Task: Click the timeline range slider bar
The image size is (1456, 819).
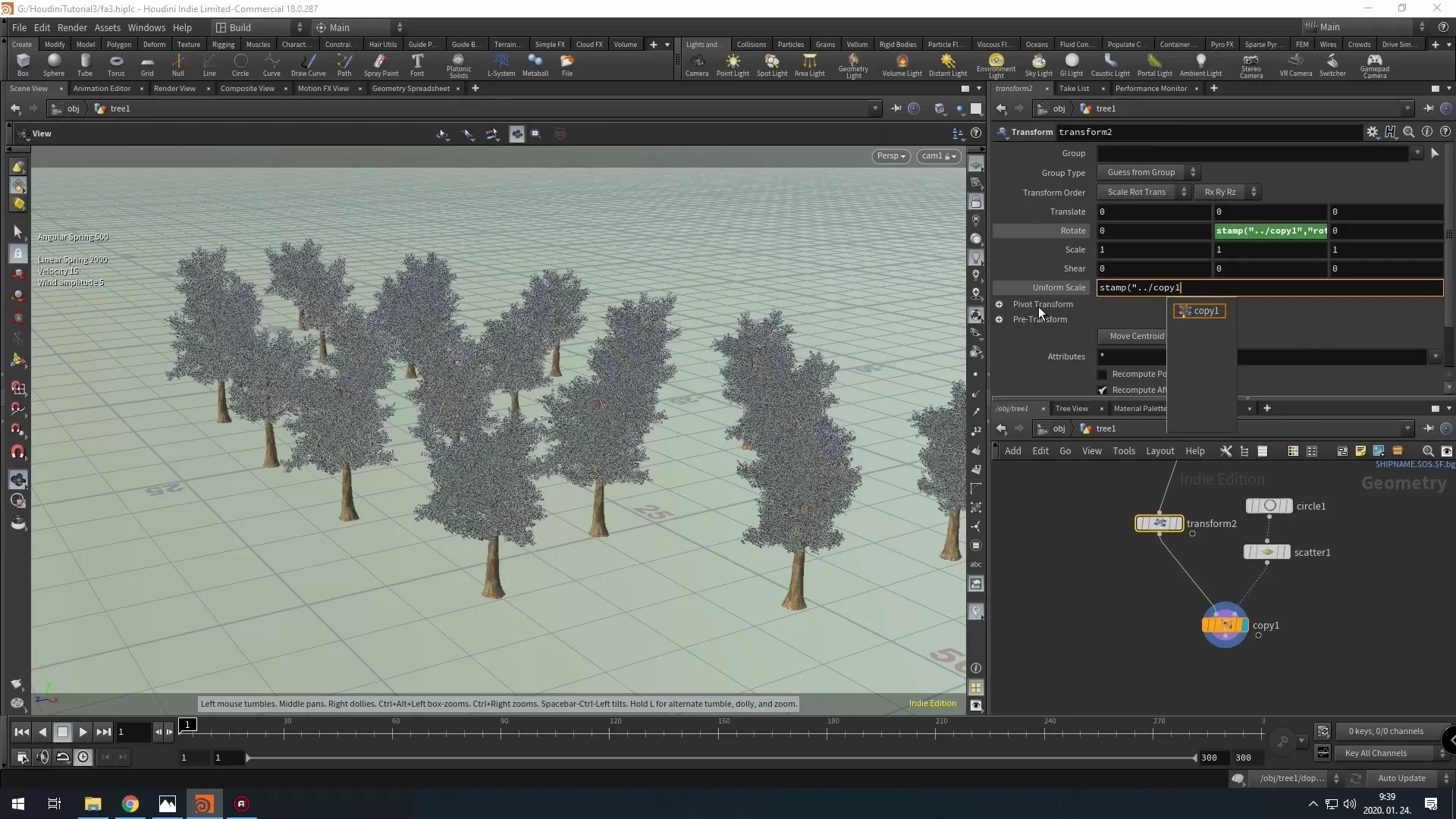Action: [720, 758]
